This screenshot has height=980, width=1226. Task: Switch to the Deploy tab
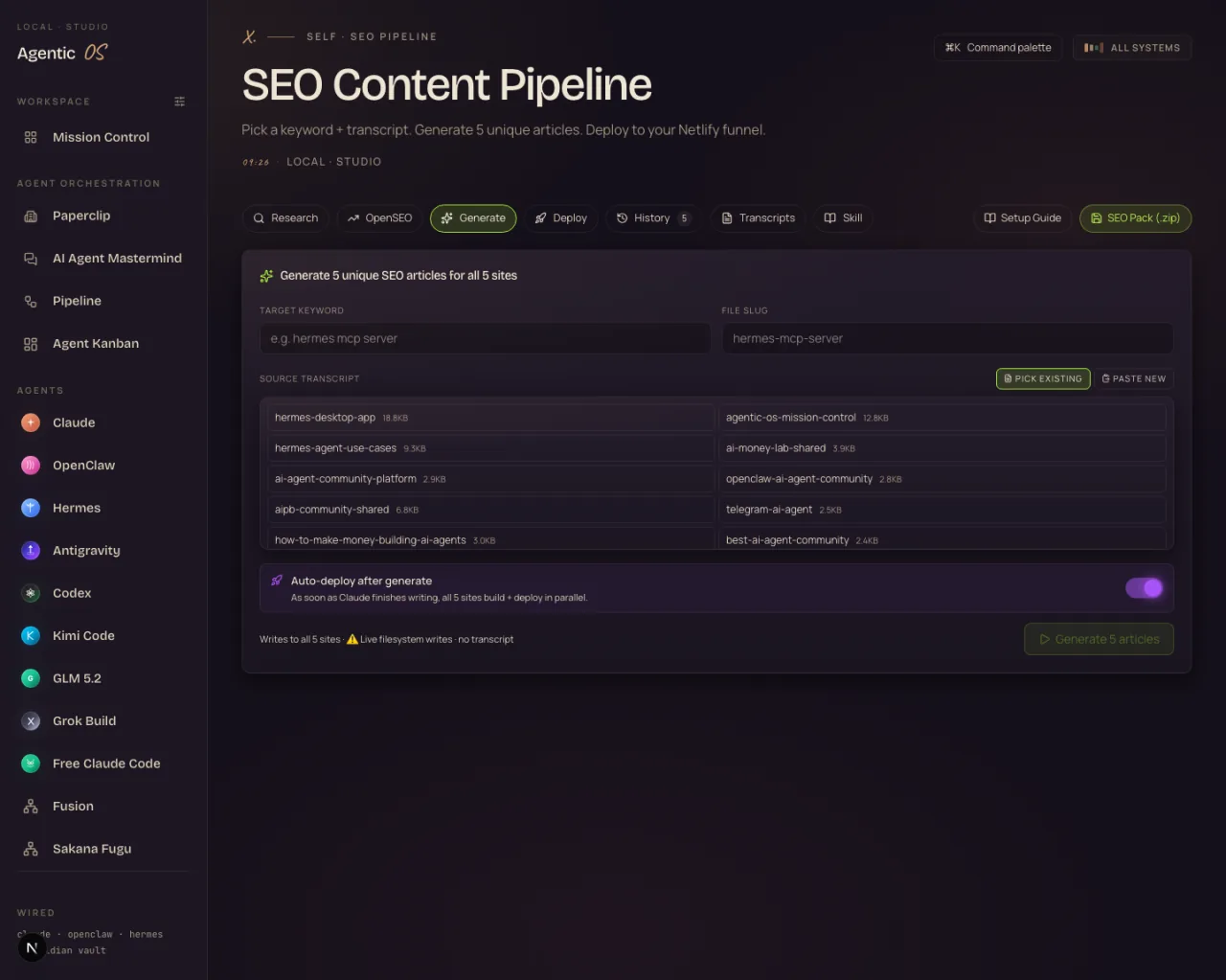561,218
